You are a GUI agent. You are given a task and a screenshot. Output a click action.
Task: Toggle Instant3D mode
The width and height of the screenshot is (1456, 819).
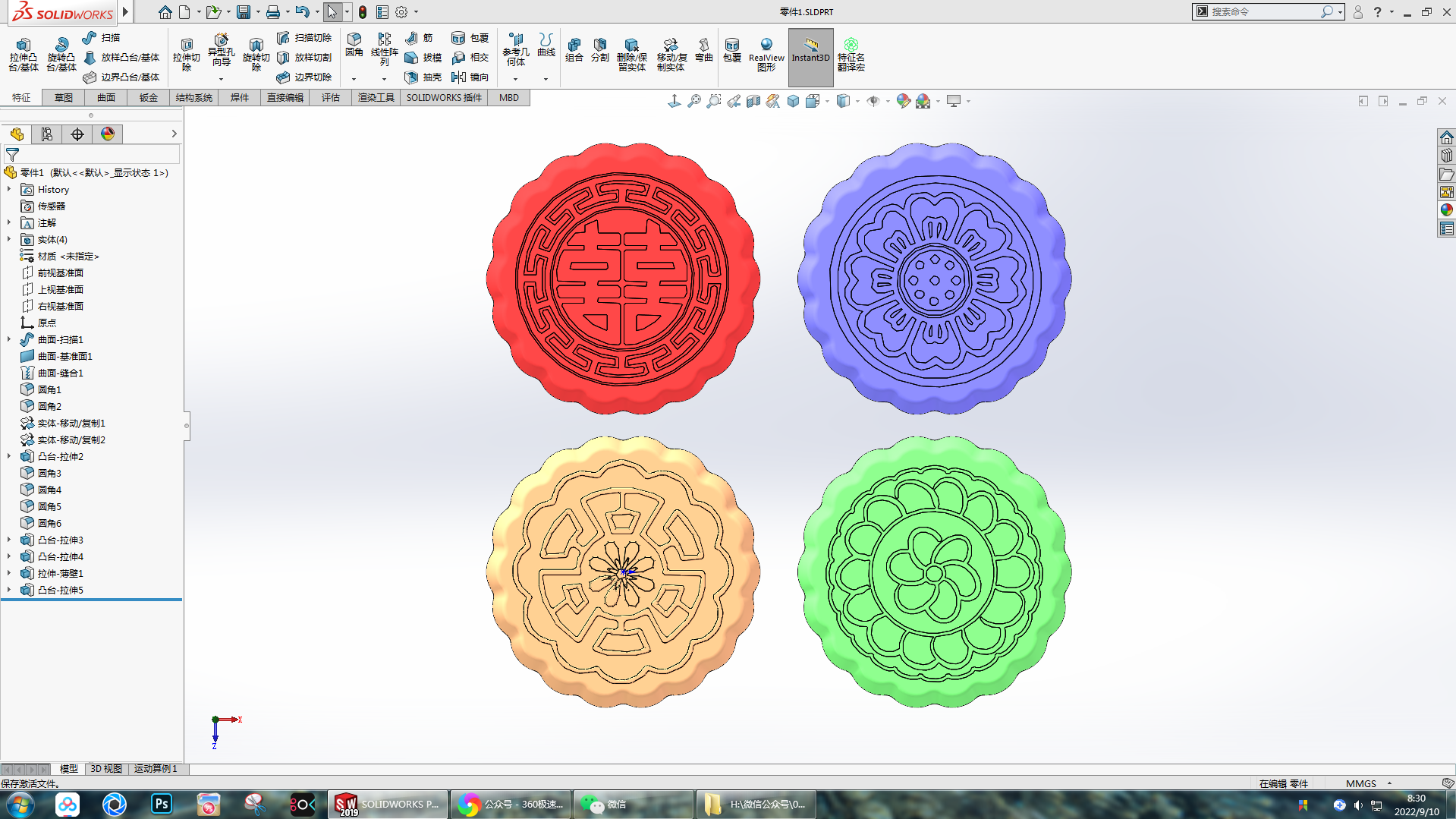pyautogui.click(x=810, y=58)
